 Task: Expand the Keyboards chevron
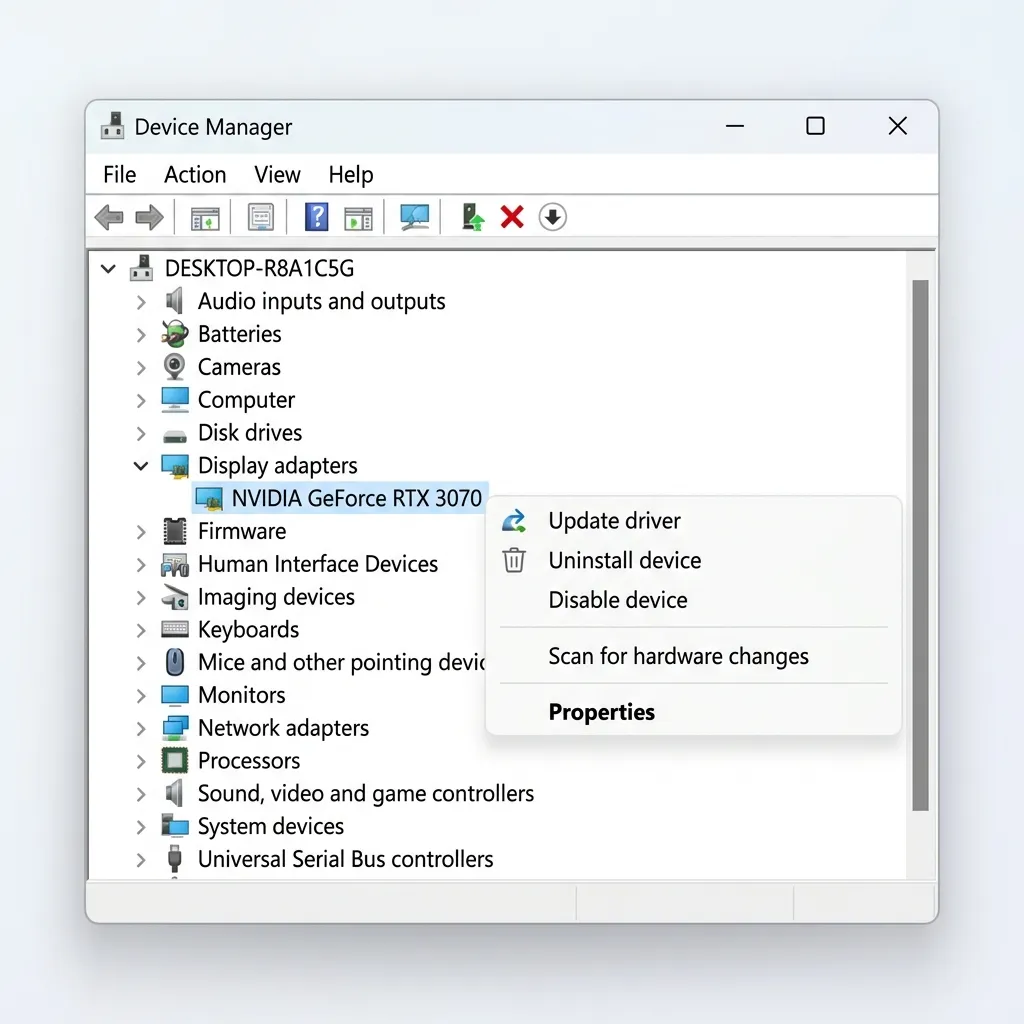(x=141, y=630)
